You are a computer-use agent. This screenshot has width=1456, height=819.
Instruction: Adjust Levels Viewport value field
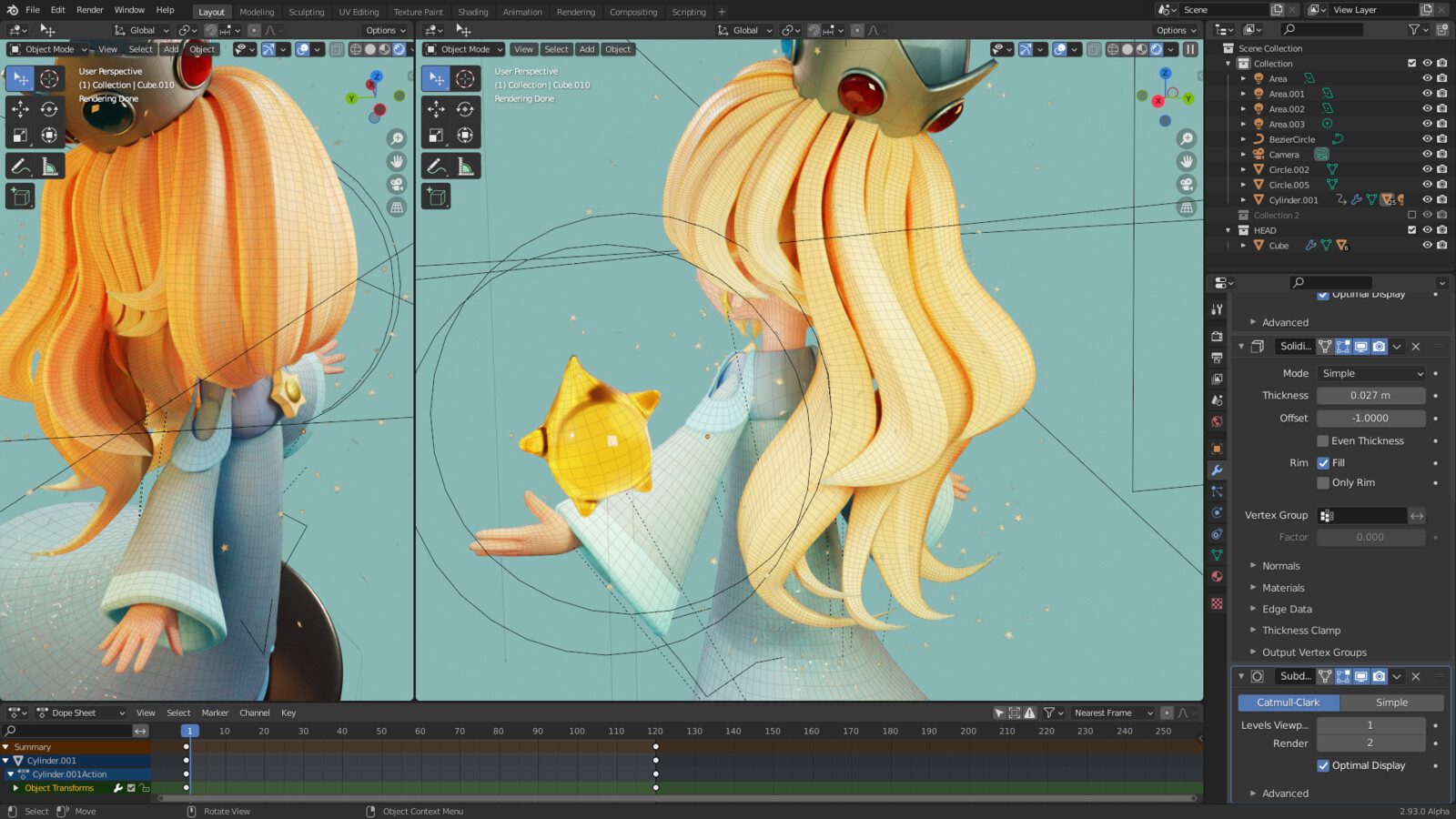(1370, 725)
